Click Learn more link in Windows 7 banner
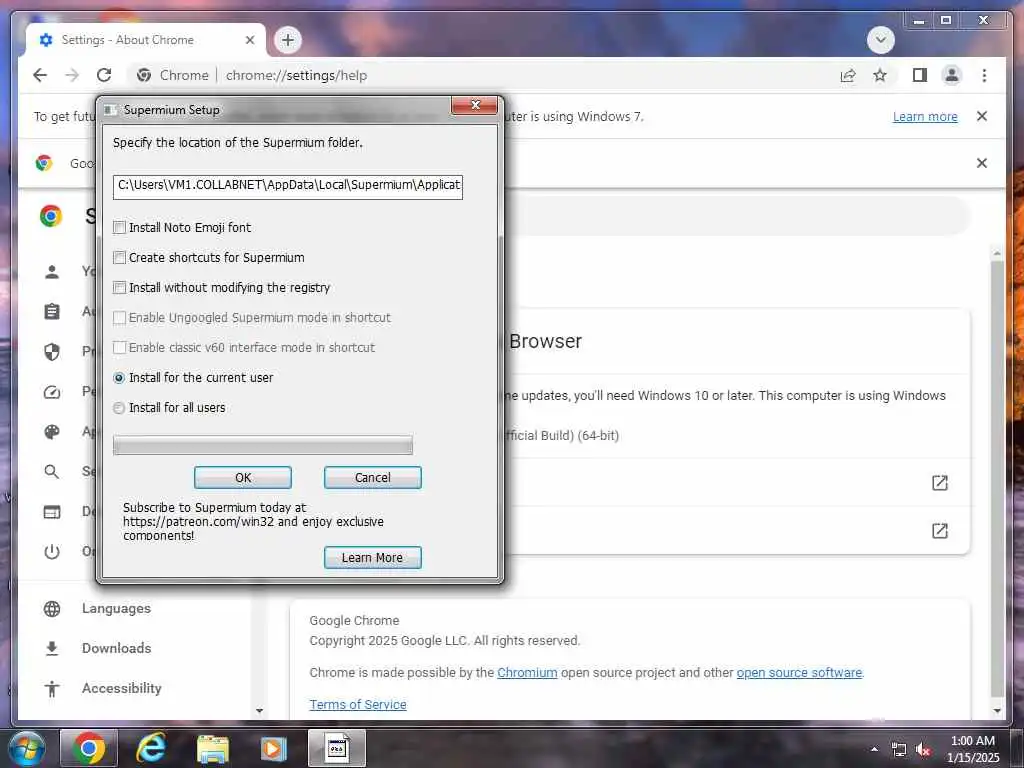The height and width of the screenshot is (768, 1024). click(x=925, y=116)
